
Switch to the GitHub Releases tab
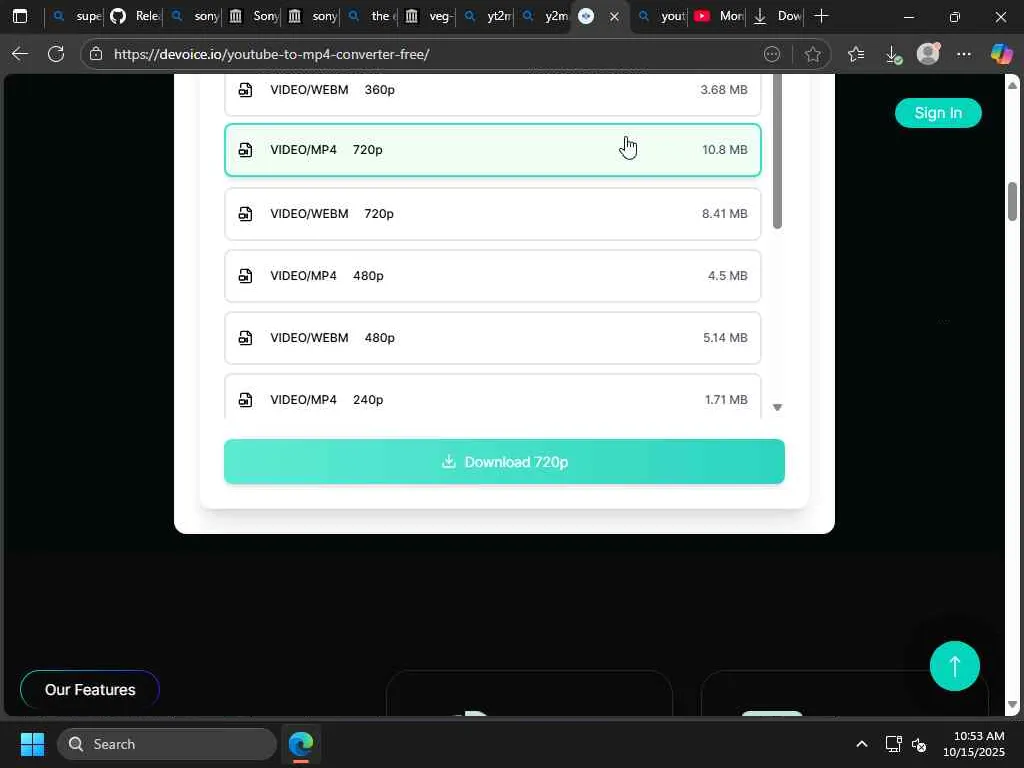[x=135, y=16]
